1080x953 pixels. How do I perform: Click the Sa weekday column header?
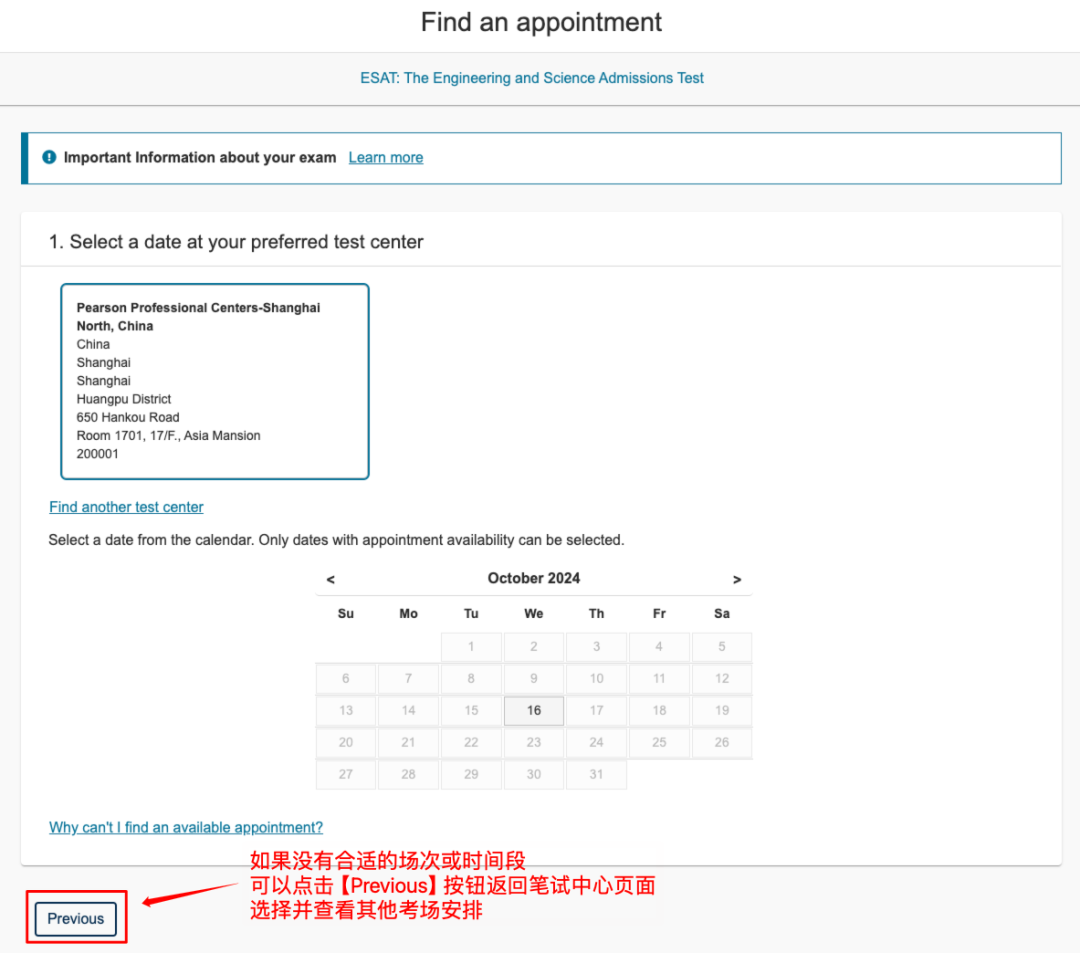click(x=722, y=614)
